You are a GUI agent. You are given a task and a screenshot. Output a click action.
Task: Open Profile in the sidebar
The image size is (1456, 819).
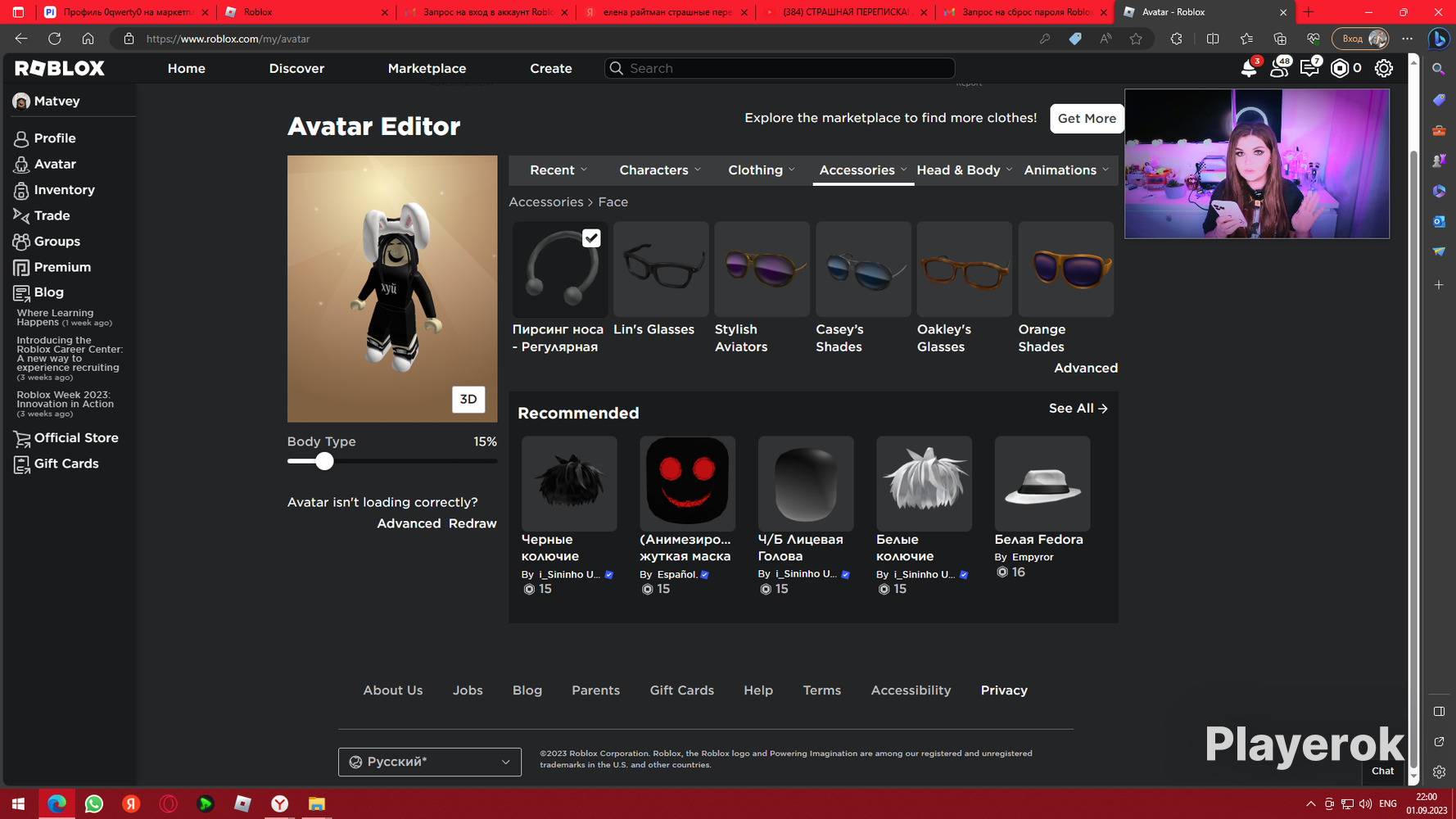pos(45,138)
